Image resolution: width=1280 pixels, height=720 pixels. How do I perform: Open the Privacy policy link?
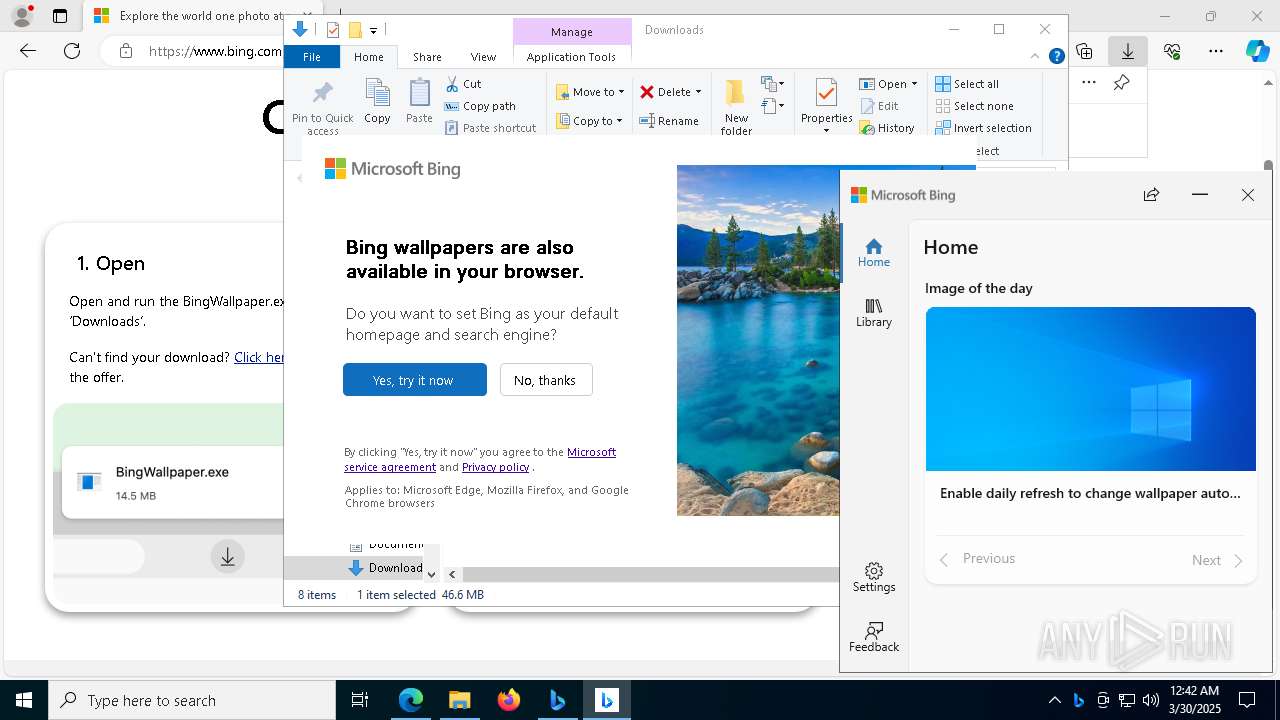click(x=495, y=467)
